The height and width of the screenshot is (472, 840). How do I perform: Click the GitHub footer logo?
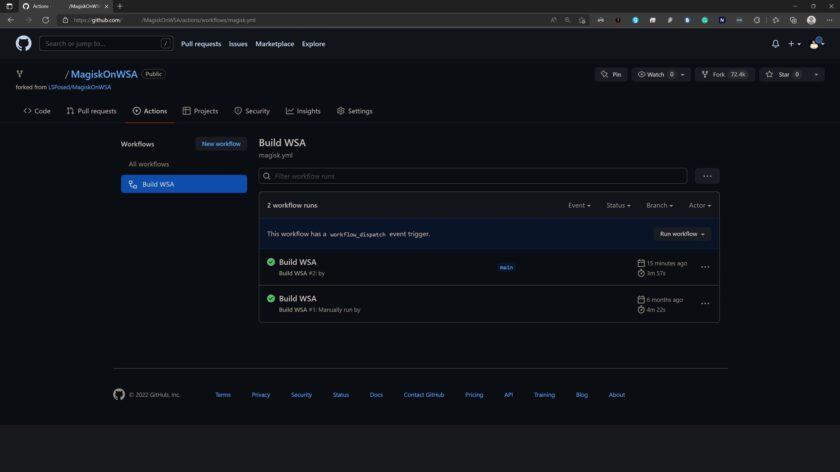(x=119, y=395)
